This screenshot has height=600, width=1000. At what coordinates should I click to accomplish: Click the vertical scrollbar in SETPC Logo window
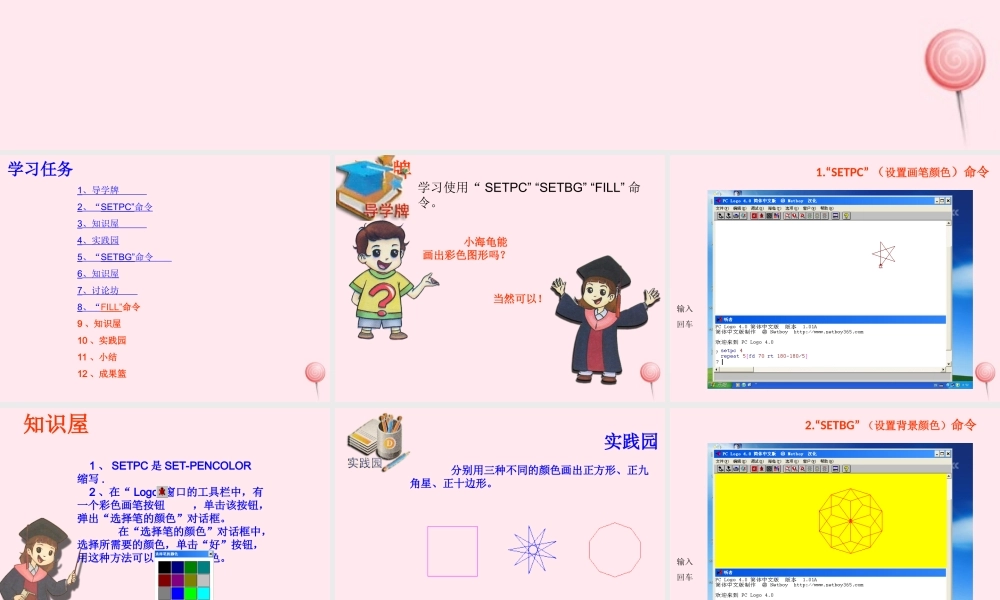pyautogui.click(x=948, y=293)
